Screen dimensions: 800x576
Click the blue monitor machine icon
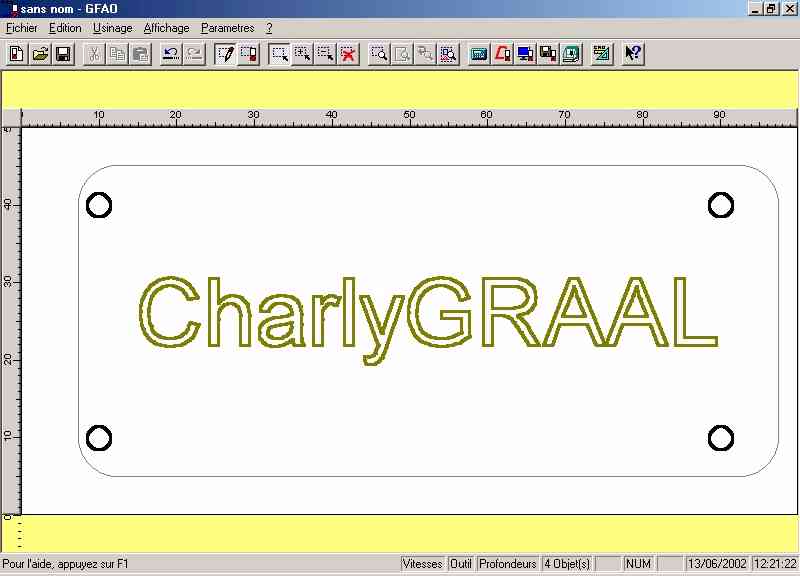[x=525, y=54]
